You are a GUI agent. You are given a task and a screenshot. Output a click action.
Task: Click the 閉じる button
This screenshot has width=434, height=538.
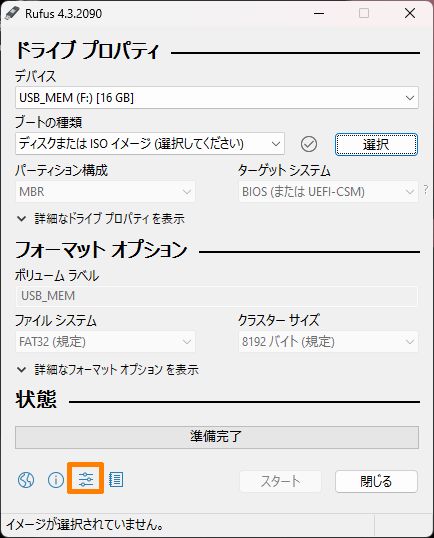376,481
